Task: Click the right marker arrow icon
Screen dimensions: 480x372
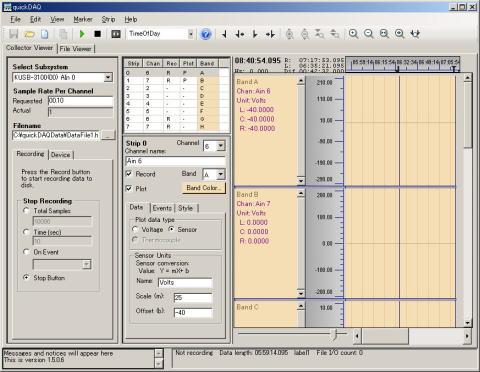Action: click(255, 34)
